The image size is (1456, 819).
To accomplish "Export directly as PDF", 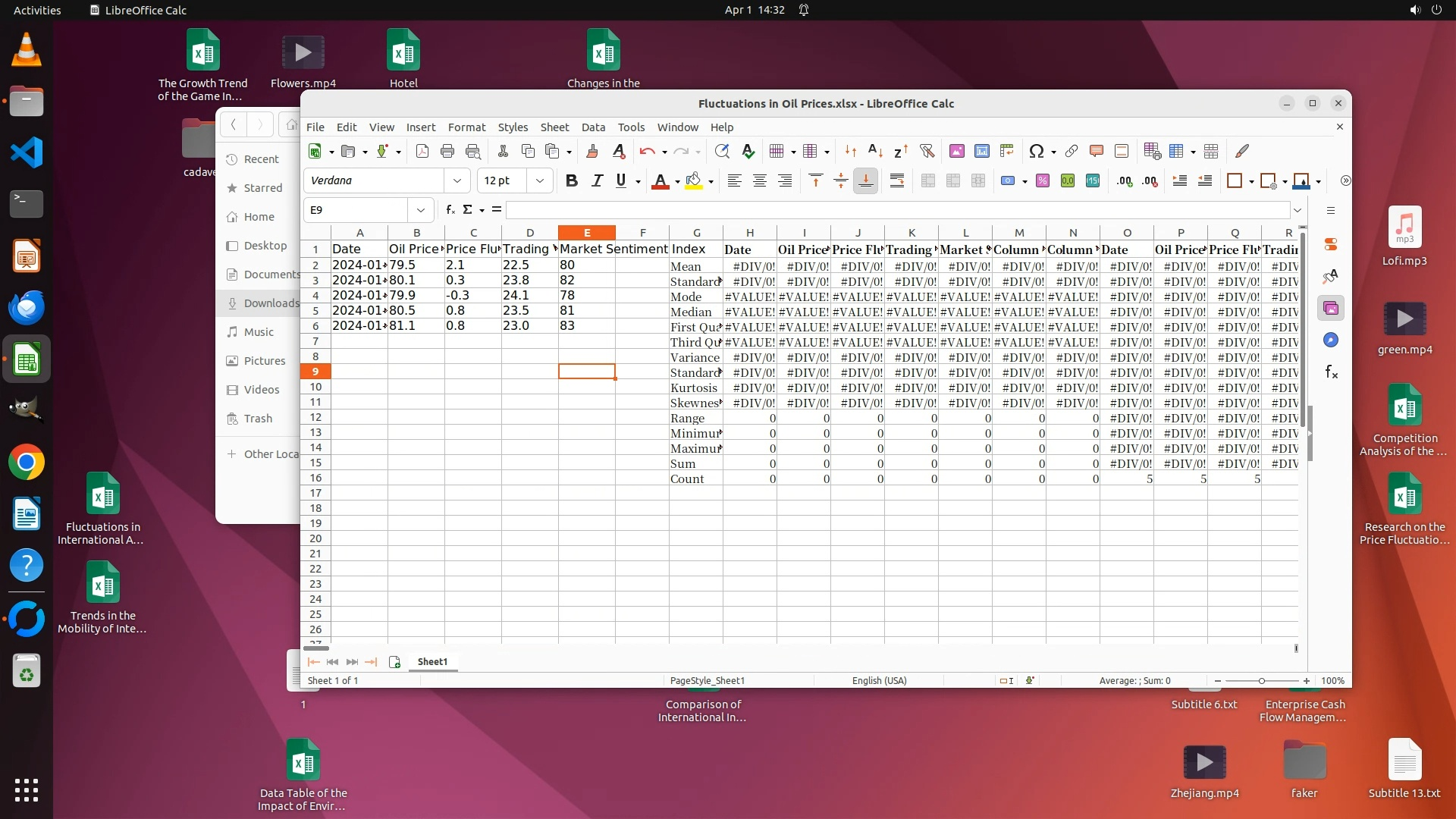I will (x=422, y=151).
